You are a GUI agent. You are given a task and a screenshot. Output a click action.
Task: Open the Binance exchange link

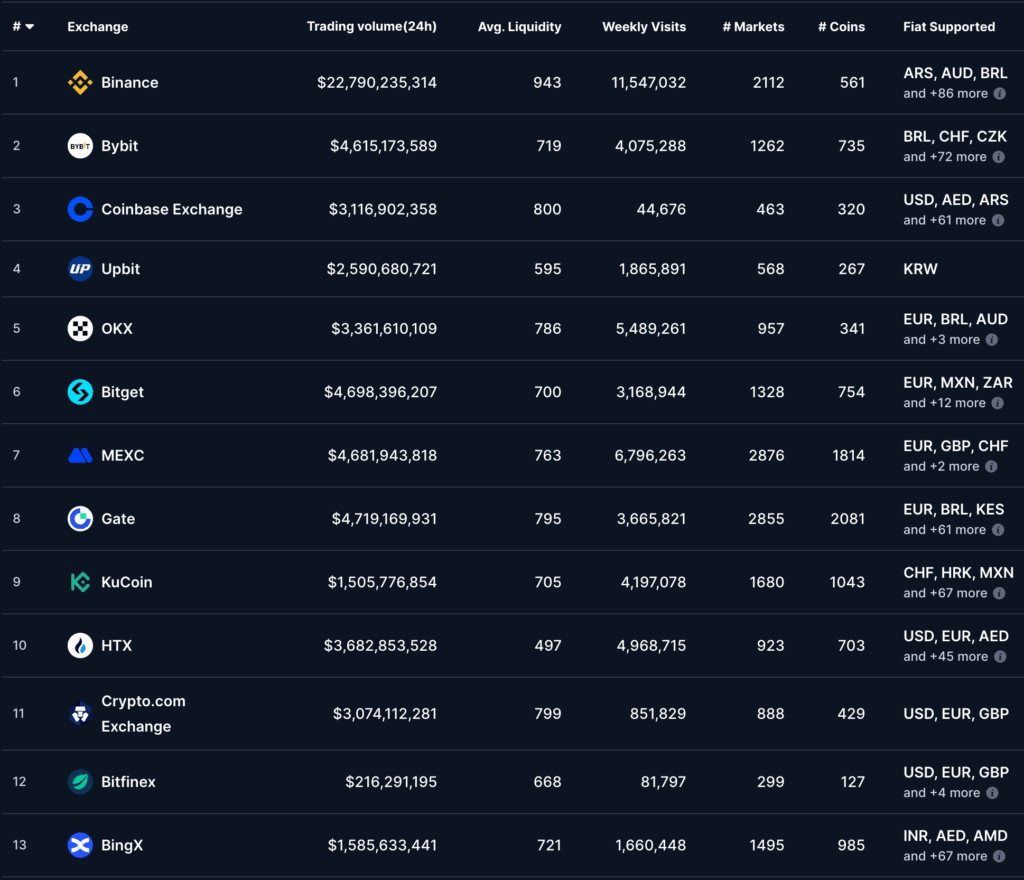point(129,83)
